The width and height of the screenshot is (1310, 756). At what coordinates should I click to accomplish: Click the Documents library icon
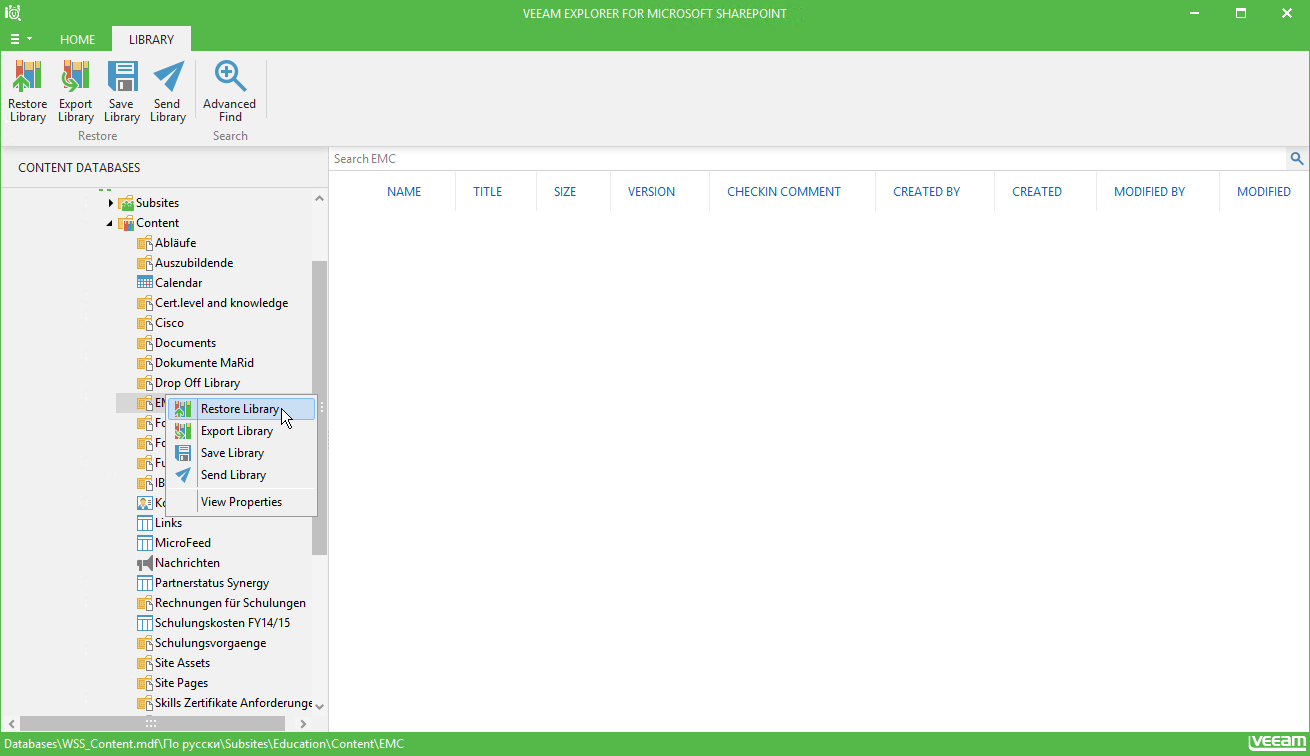click(144, 343)
